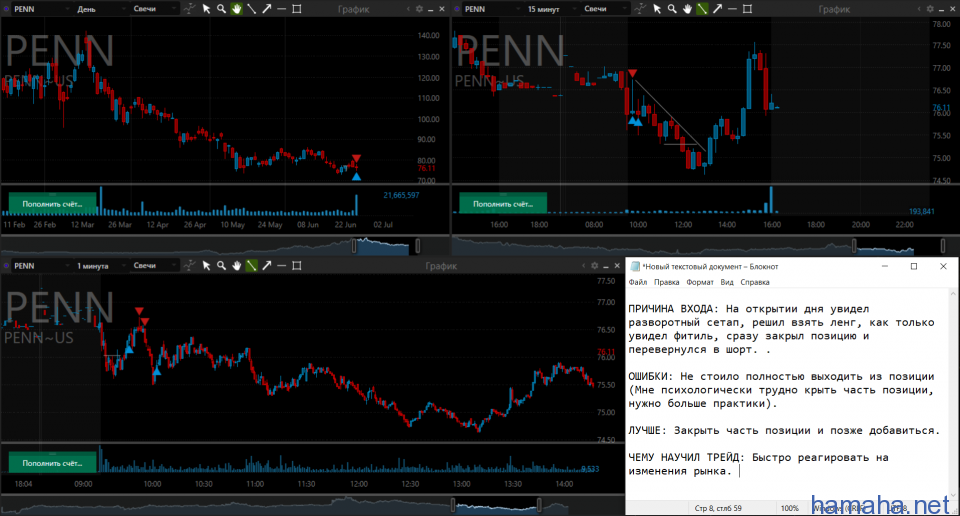Click in the Notepad text area
This screenshot has width=960, height=516.
point(785,392)
